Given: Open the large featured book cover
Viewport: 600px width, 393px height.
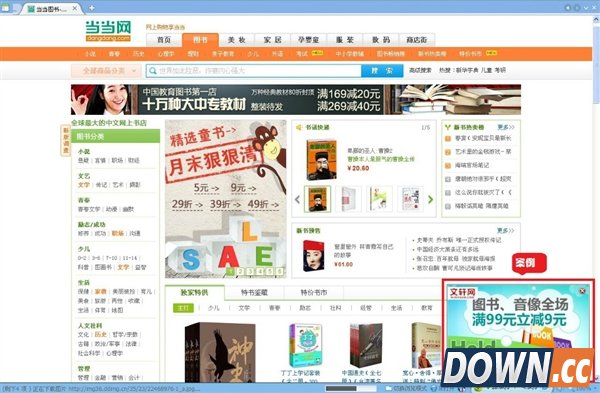Looking at the screenshot, I should click(x=321, y=160).
